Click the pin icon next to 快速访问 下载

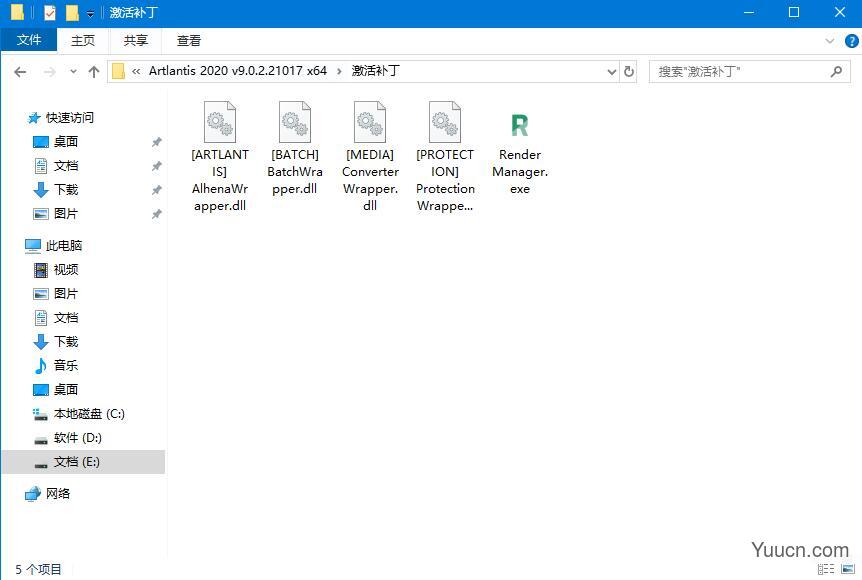coord(157,190)
